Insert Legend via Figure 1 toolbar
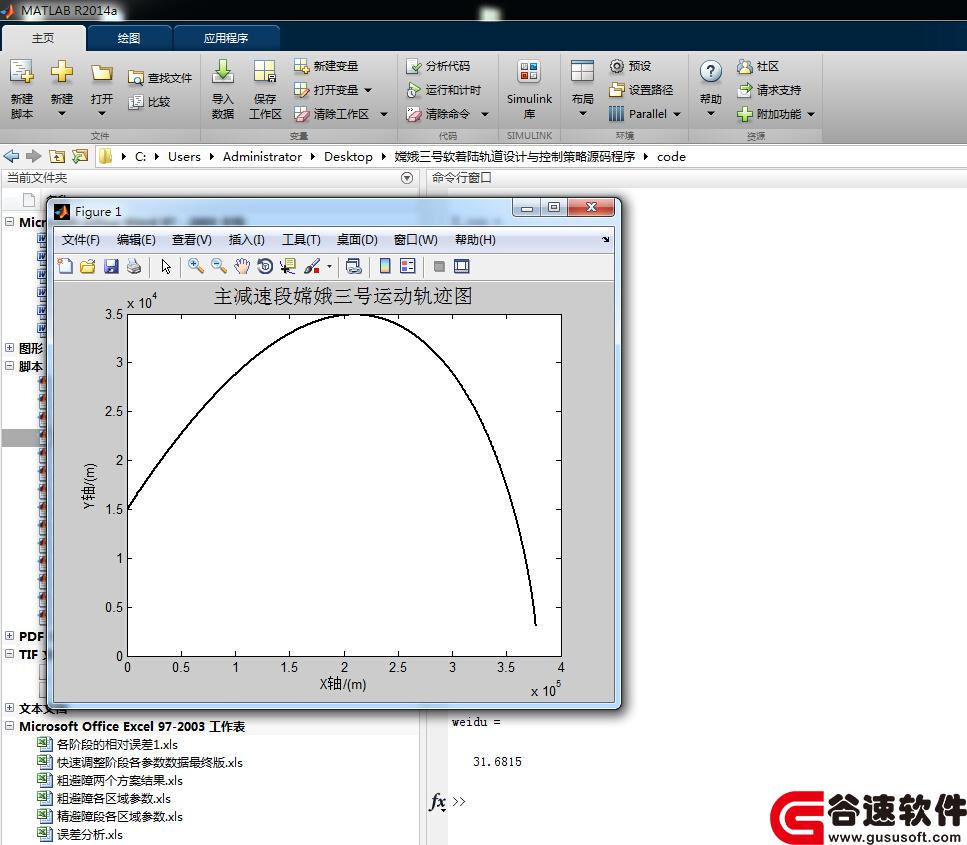Viewport: 967px width, 845px height. point(408,266)
